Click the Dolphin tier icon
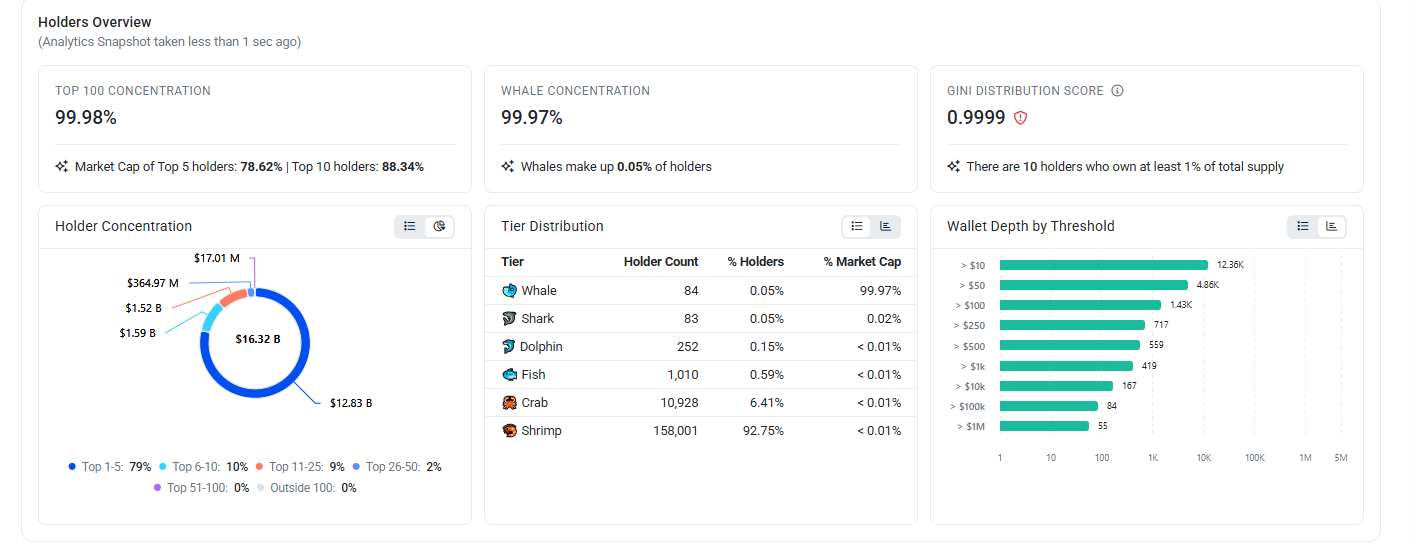Image resolution: width=1414 pixels, height=545 pixels. (509, 347)
